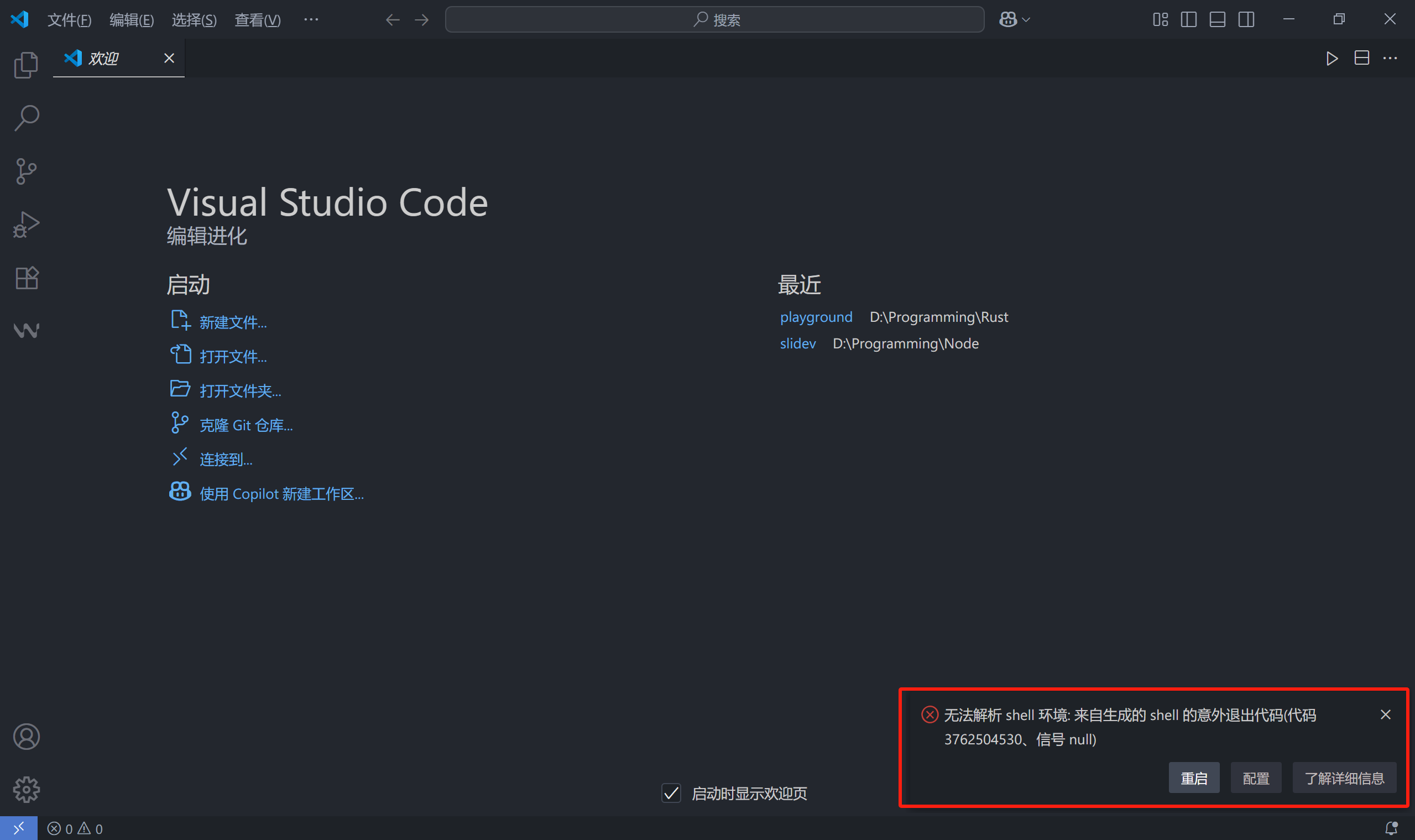Dismiss the shell error notification
Viewport: 1415px width, 840px height.
(x=1385, y=715)
